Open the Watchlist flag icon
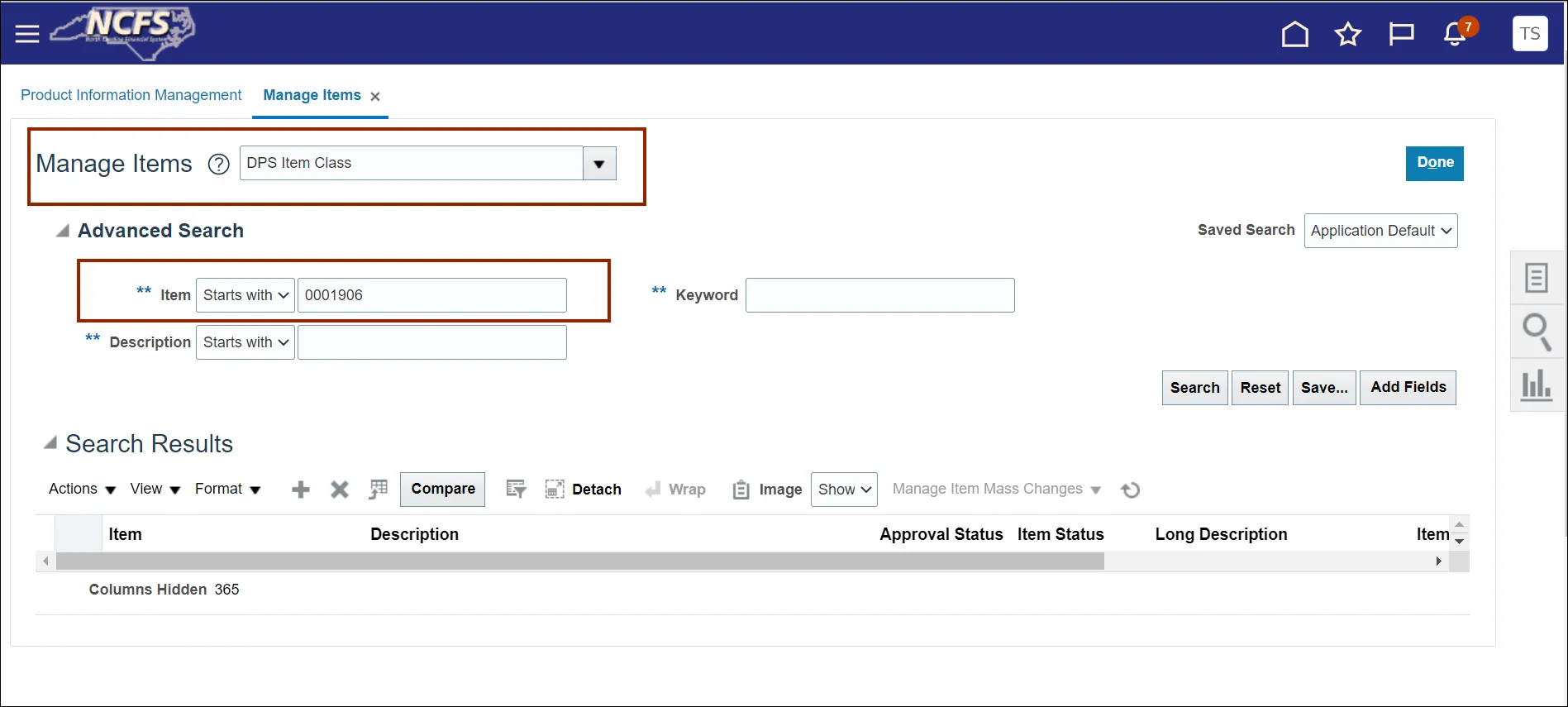1568x707 pixels. click(1401, 34)
